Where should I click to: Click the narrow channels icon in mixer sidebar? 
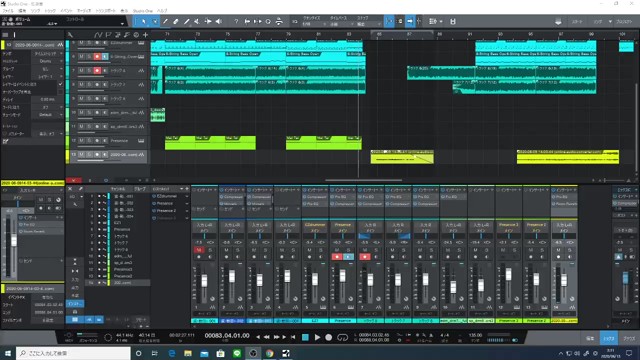click(x=75, y=271)
